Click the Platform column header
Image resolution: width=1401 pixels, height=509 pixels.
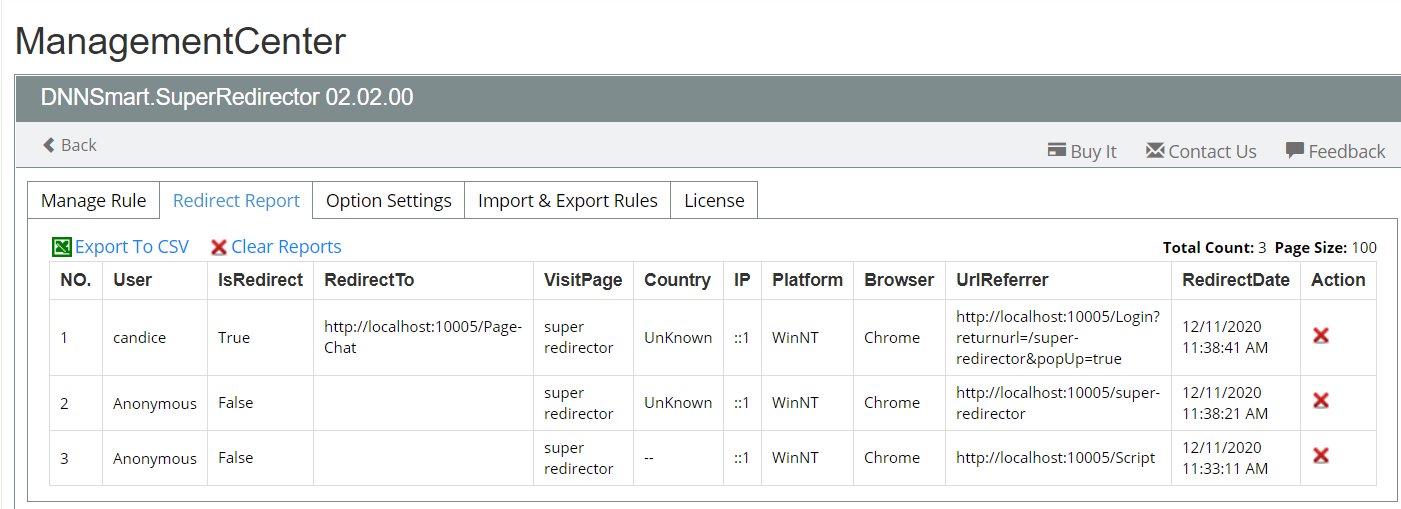807,280
